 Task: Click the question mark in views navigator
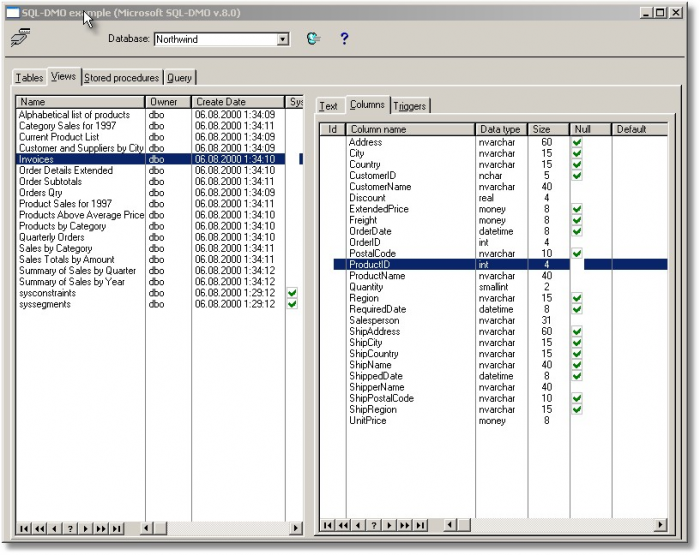[x=70, y=529]
